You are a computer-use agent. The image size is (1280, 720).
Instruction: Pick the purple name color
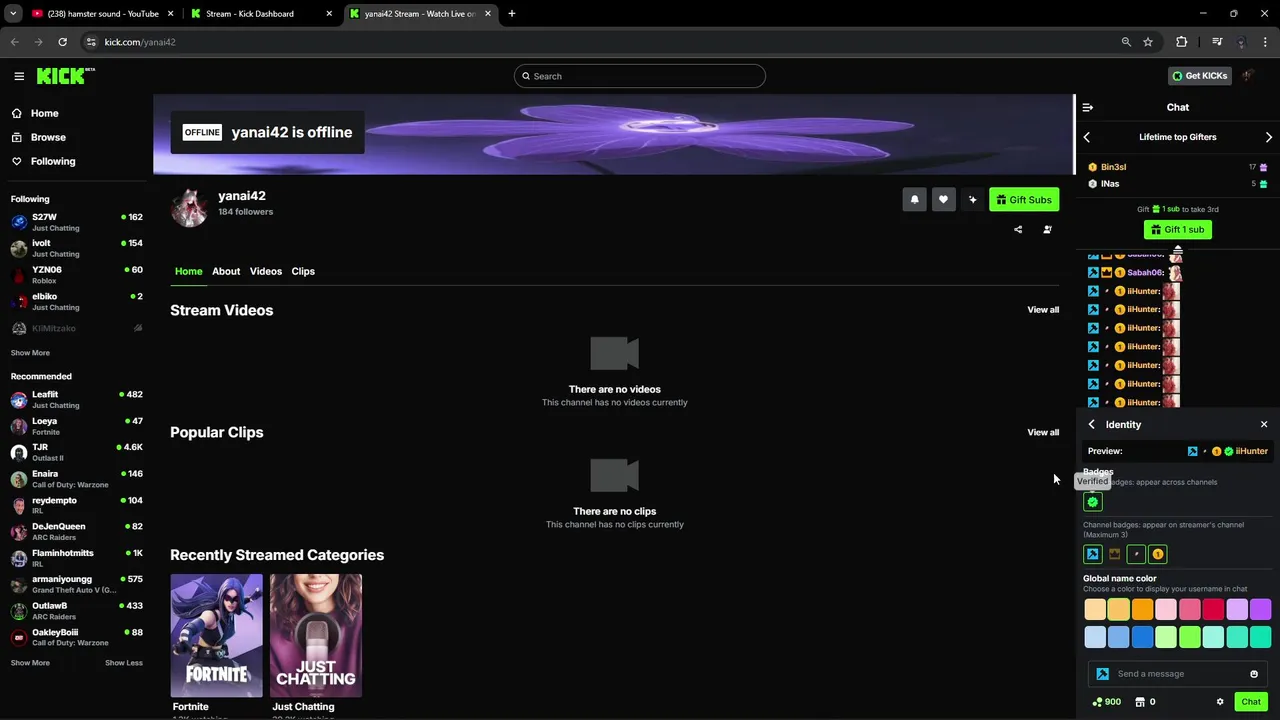click(x=1260, y=609)
